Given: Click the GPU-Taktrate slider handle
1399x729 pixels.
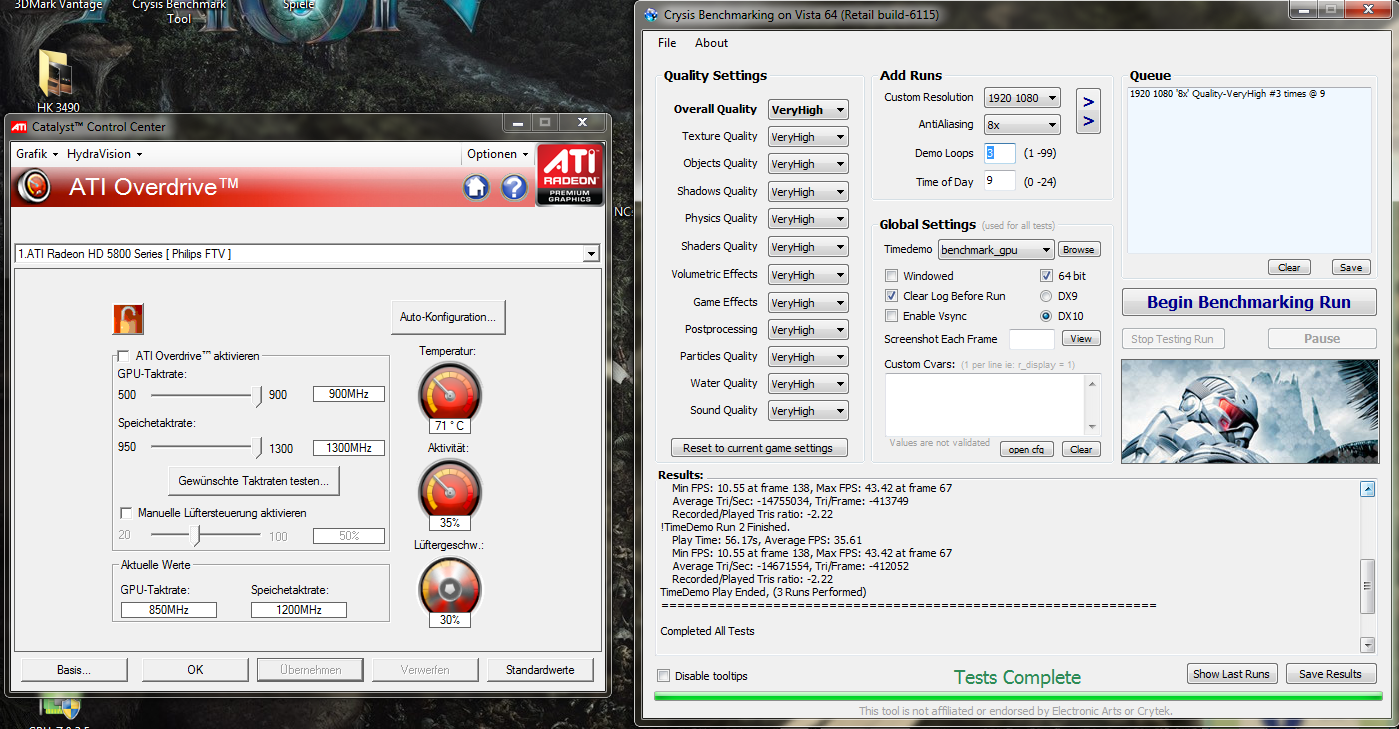Looking at the screenshot, I should tap(258, 397).
